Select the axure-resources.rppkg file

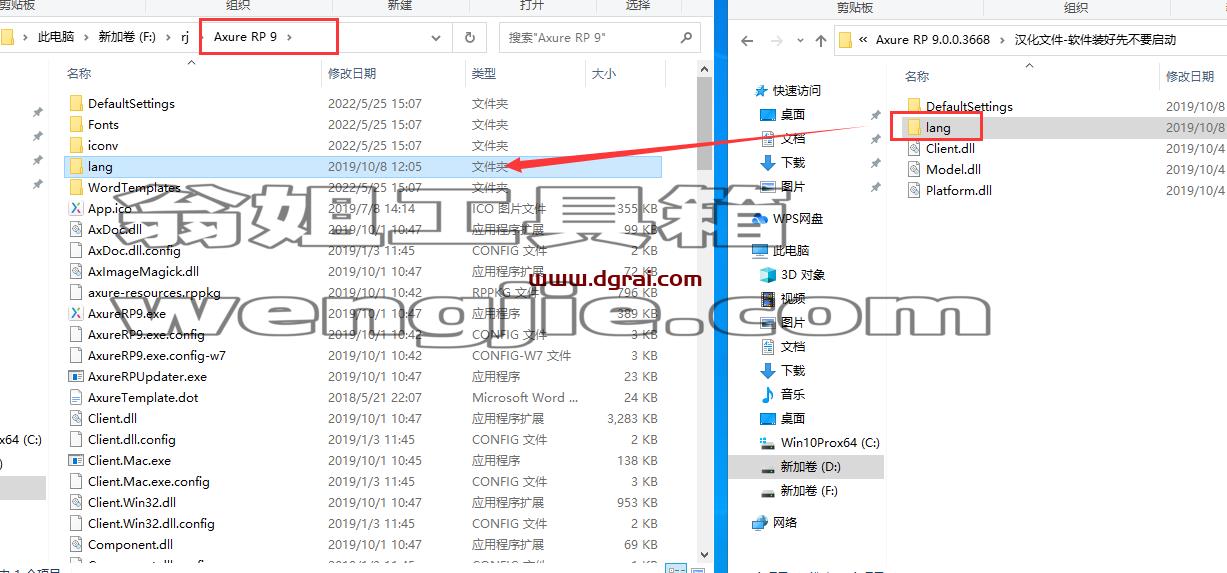click(x=154, y=292)
